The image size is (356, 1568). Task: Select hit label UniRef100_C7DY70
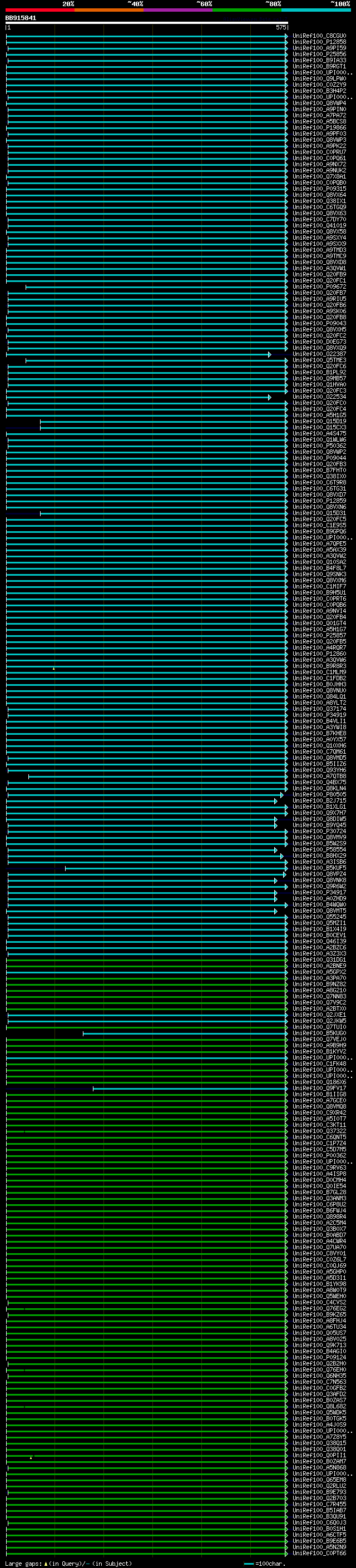(319, 220)
